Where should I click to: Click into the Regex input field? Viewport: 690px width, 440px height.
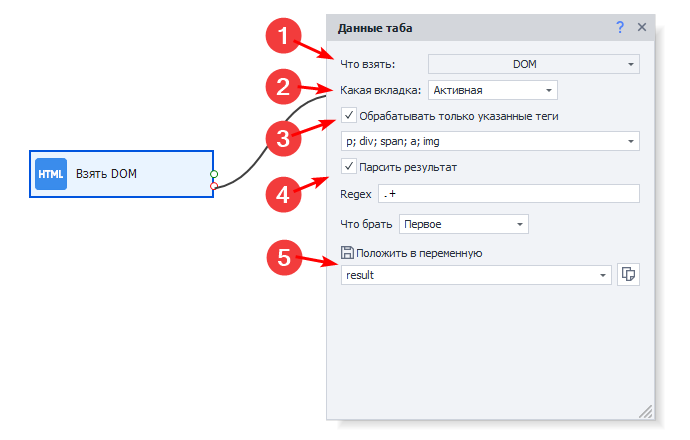tap(508, 193)
